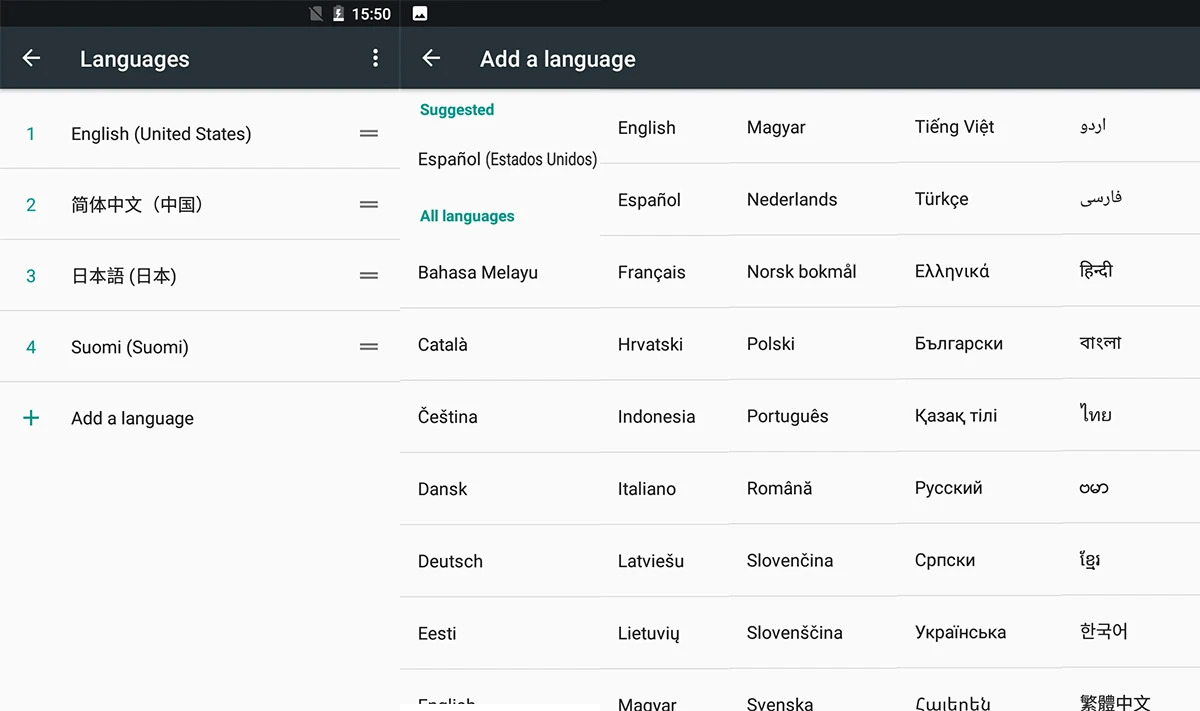Click the reorder handle beside 日本語 (日本)
1200x711 pixels.
point(369,275)
